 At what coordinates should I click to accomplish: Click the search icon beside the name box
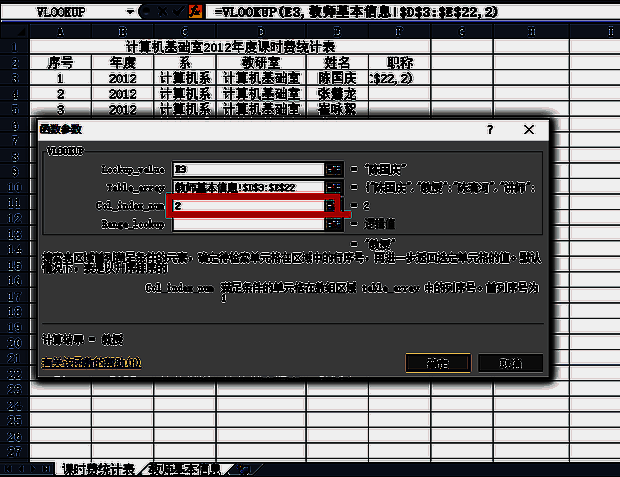(146, 12)
